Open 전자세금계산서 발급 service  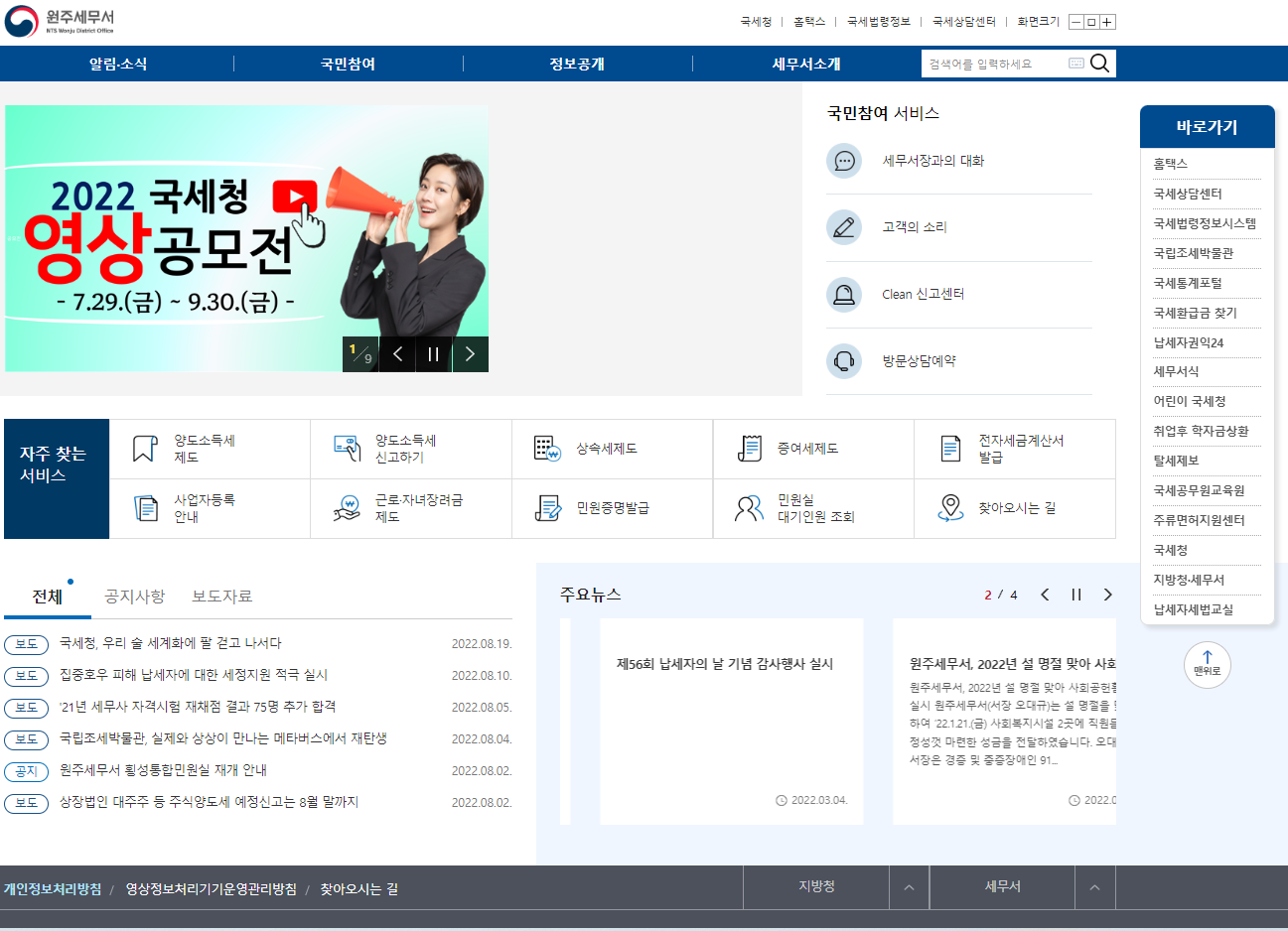tap(1015, 449)
